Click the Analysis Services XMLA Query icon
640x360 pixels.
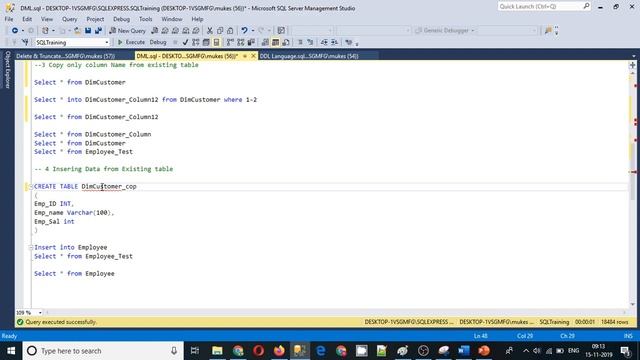coord(186,31)
